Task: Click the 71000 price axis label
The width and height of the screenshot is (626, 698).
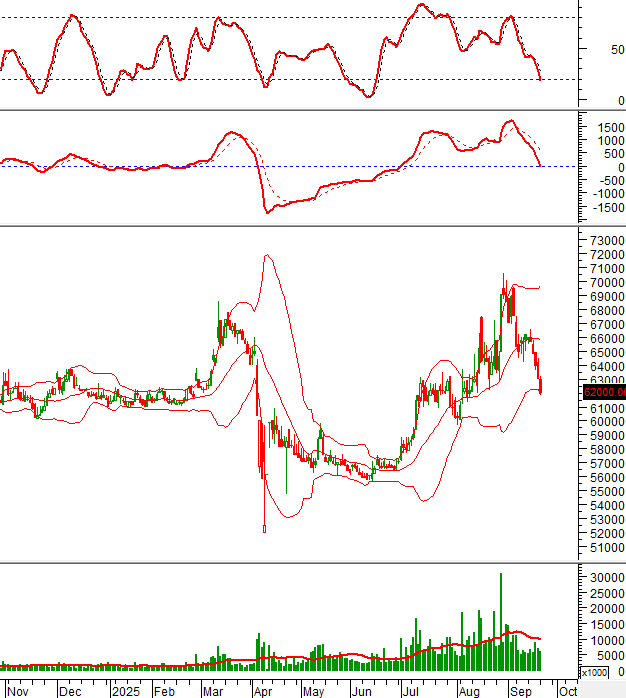Action: [607, 268]
